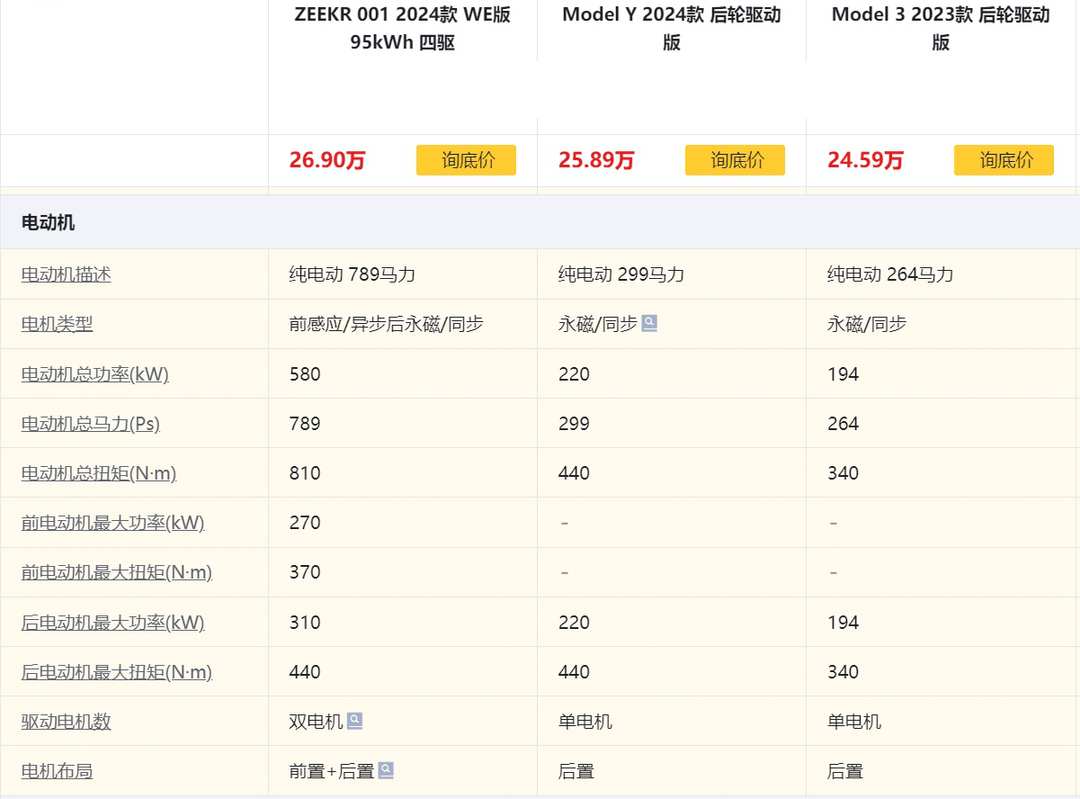This screenshot has height=799, width=1080.
Task: Select 194 in the 电动机总功率 row
Action: (x=843, y=374)
